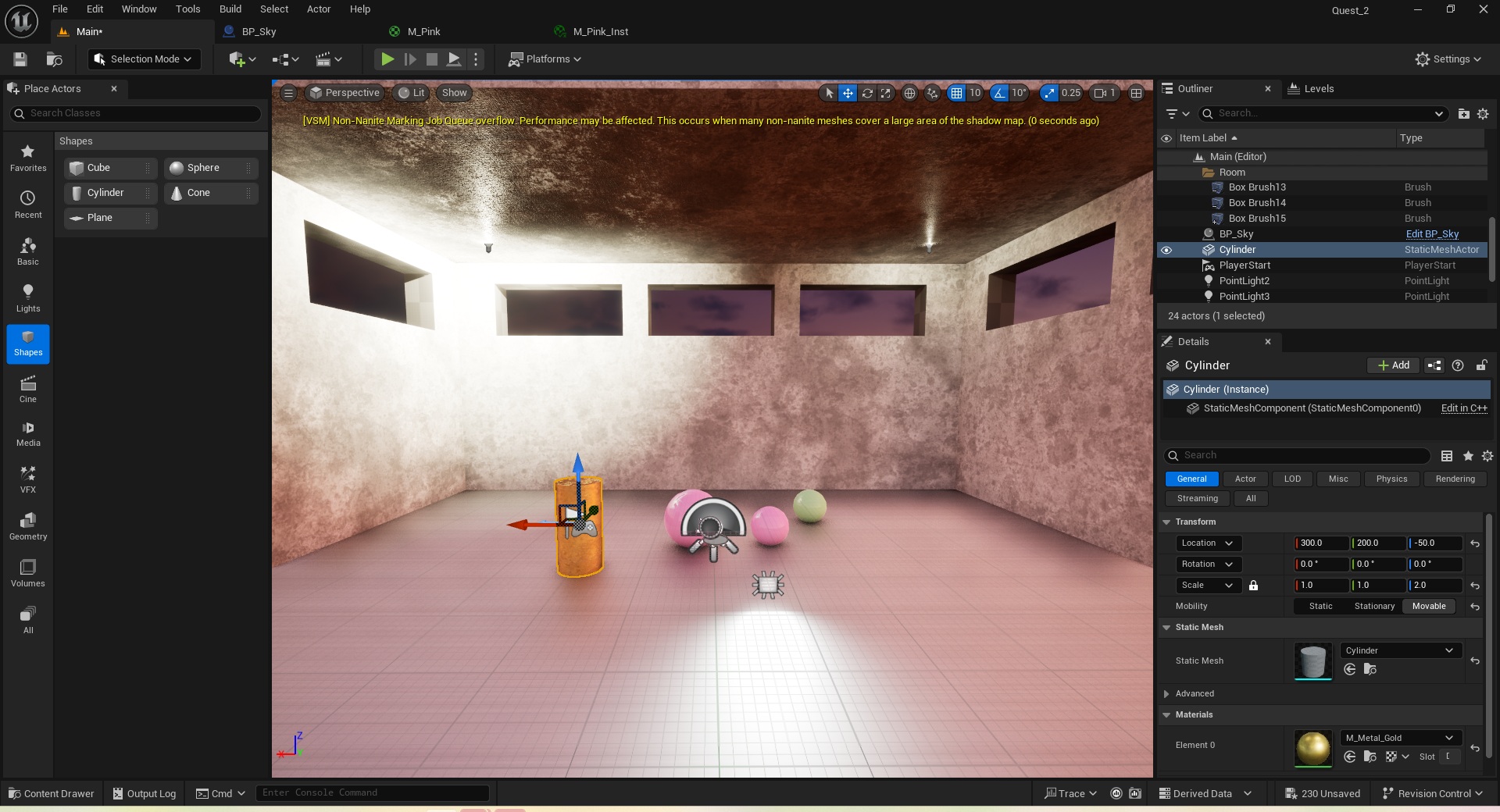Click the Add component button
The height and width of the screenshot is (812, 1500).
coord(1393,365)
